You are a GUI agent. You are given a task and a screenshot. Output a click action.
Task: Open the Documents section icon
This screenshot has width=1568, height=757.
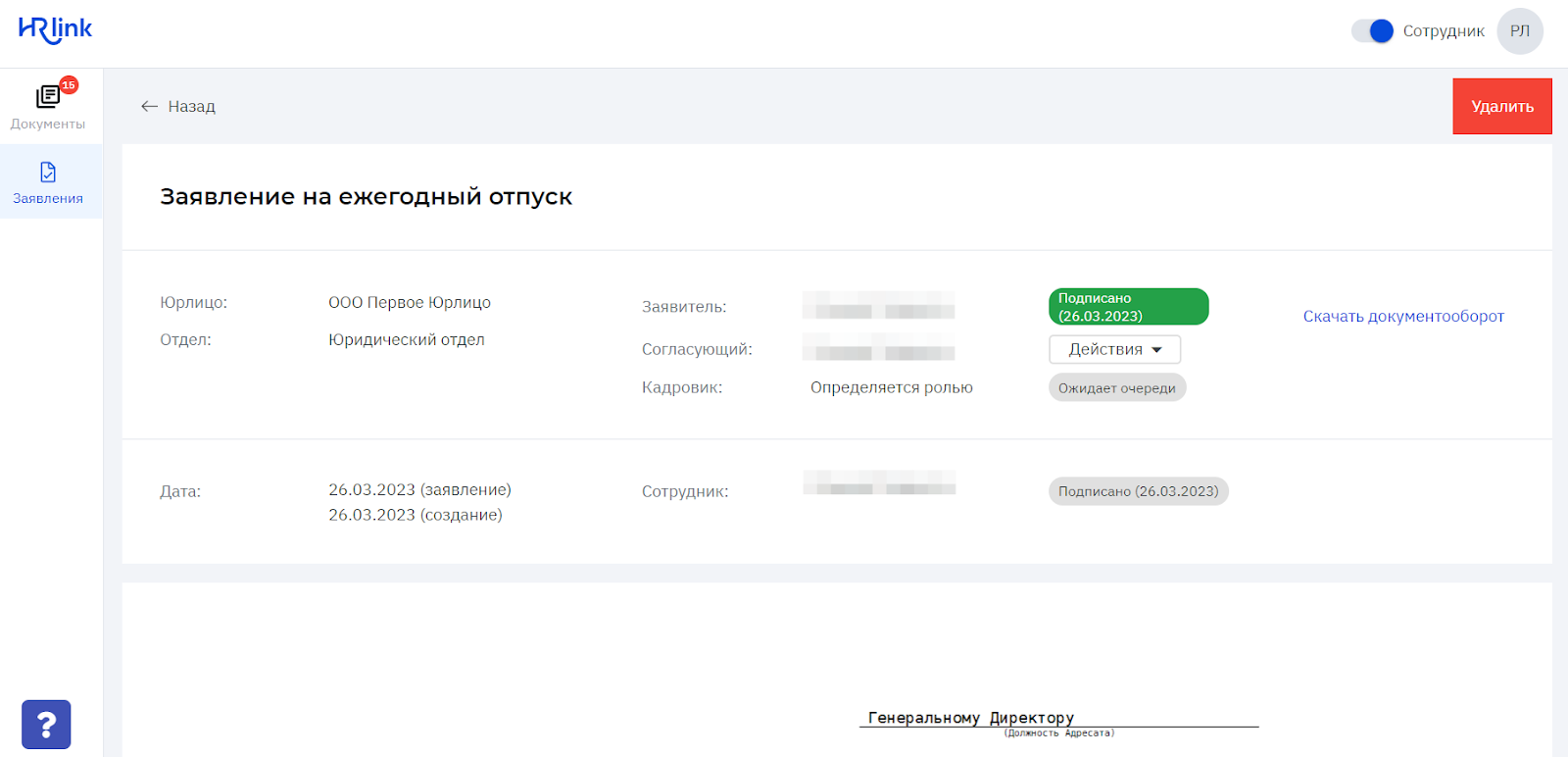pos(47,96)
